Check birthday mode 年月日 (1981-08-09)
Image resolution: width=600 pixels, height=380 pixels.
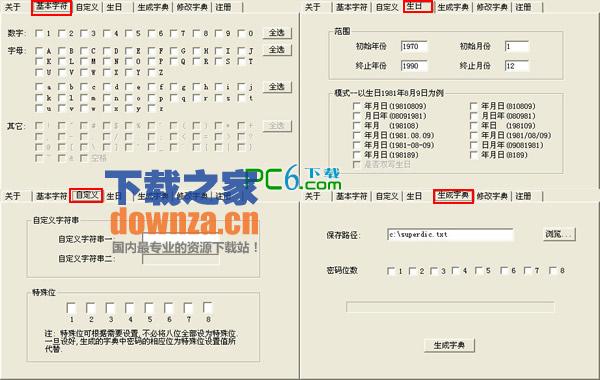(x=356, y=145)
